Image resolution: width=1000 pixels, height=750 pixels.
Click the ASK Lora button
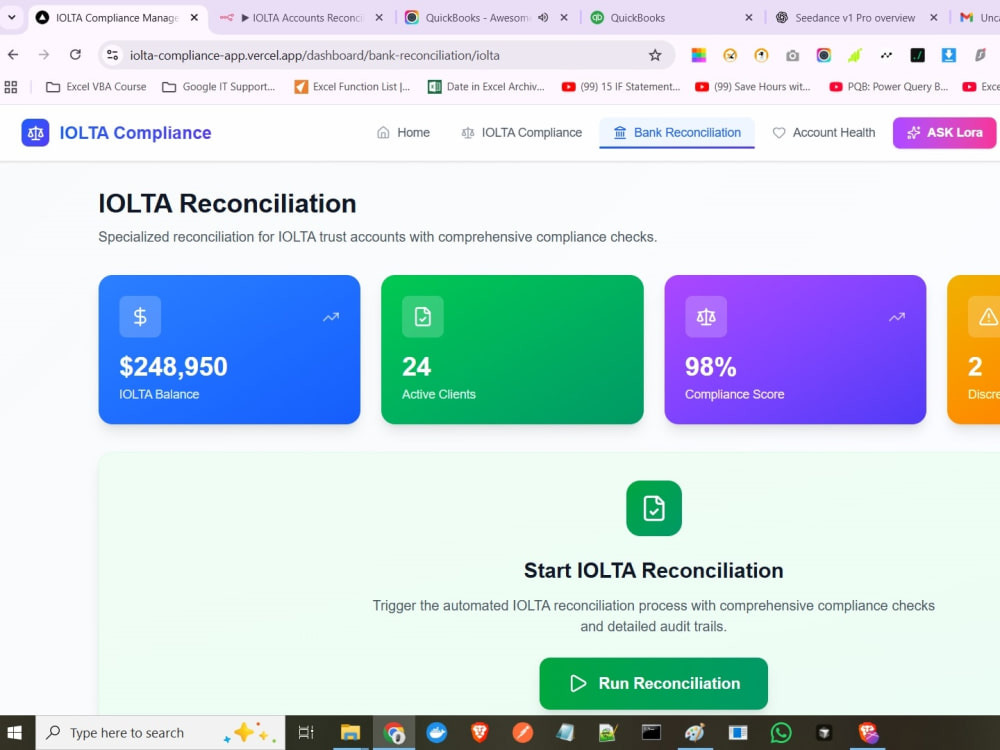[945, 133]
